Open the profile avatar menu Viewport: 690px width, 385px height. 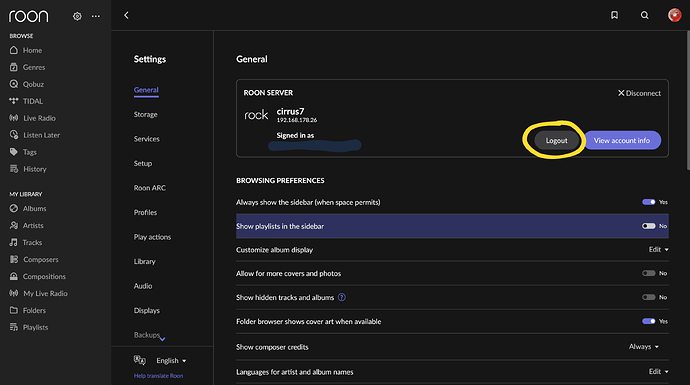click(674, 15)
